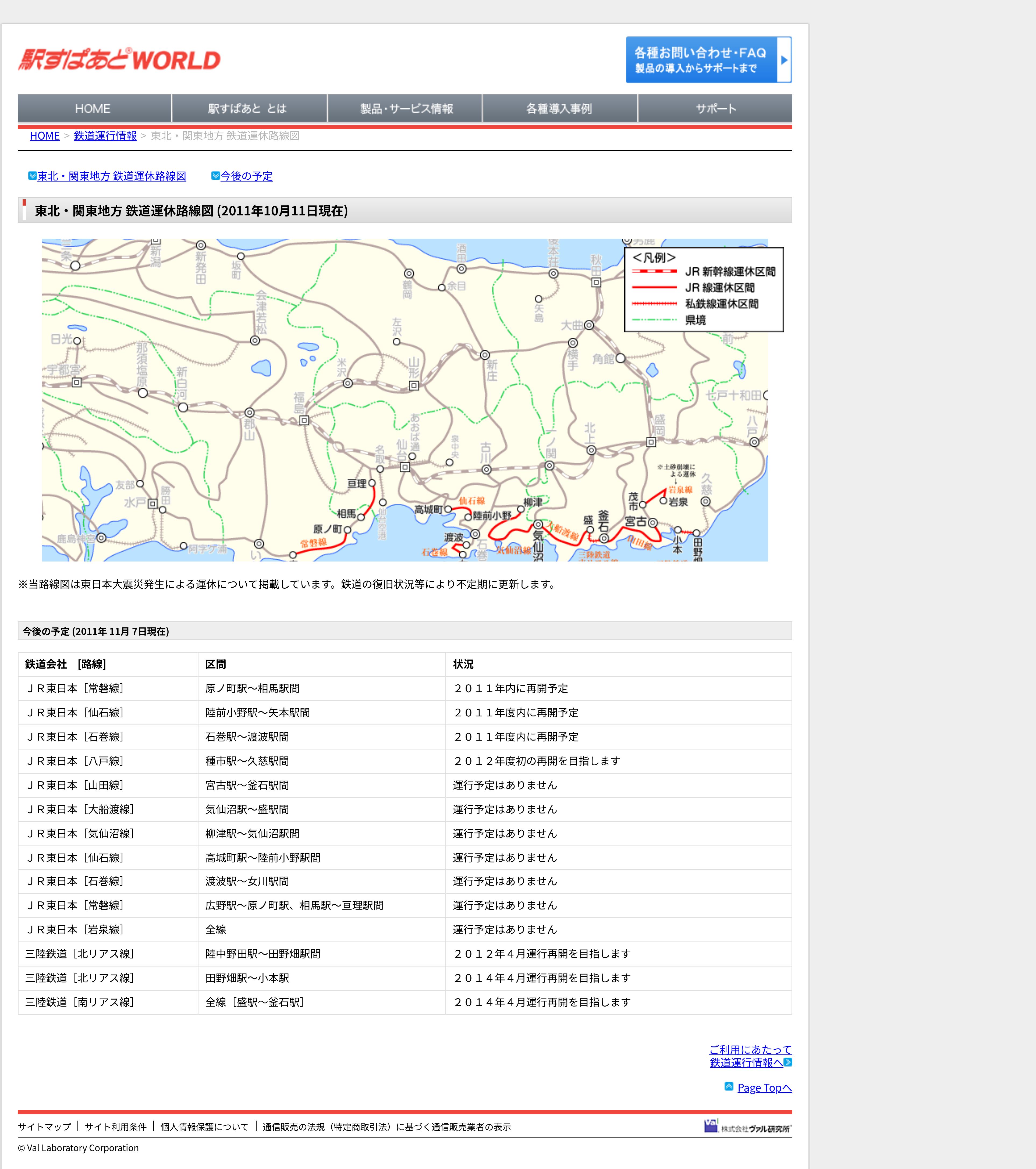Click HOME breadcrumb link
Viewport: 1036px width, 1169px height.
click(45, 136)
